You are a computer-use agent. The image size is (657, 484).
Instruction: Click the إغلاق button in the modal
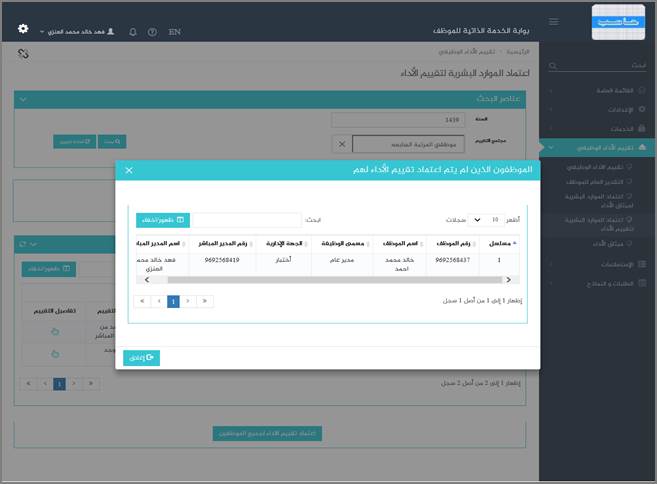(x=141, y=357)
